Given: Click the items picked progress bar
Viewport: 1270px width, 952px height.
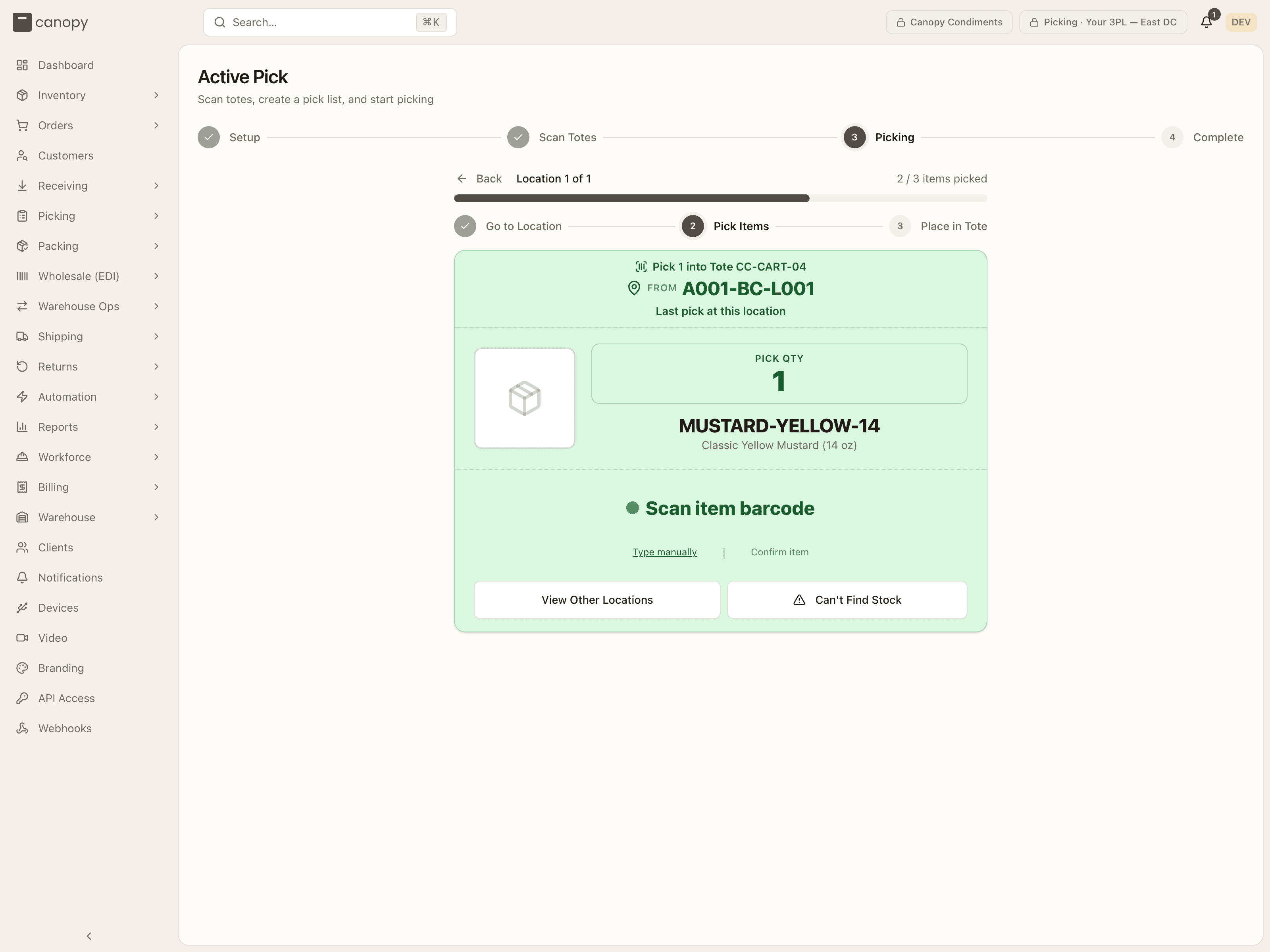Looking at the screenshot, I should pyautogui.click(x=721, y=199).
